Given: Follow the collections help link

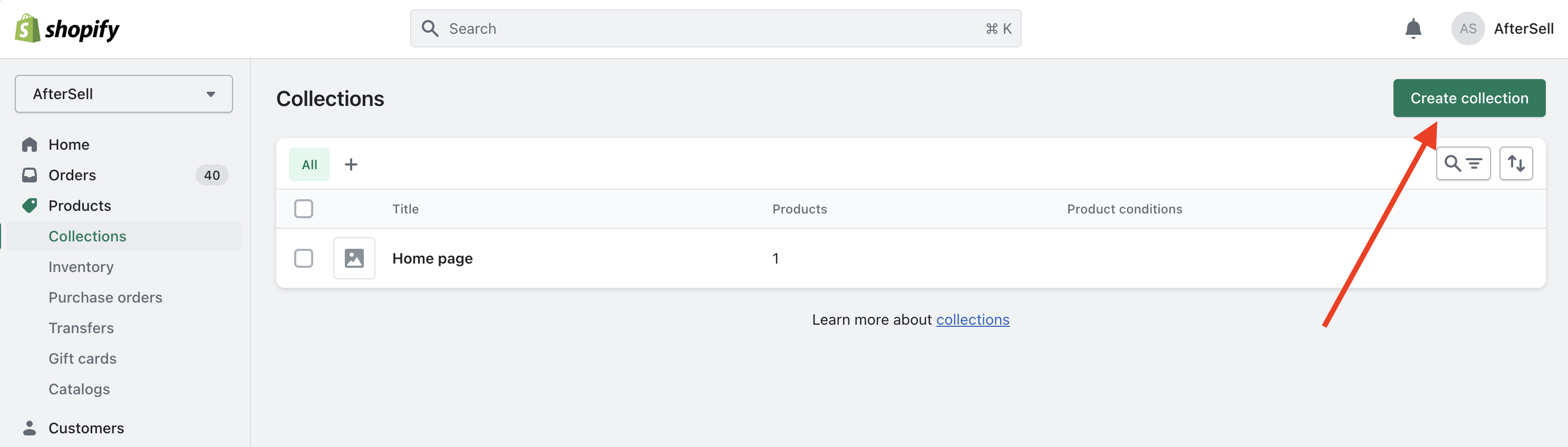Looking at the screenshot, I should pyautogui.click(x=972, y=320).
